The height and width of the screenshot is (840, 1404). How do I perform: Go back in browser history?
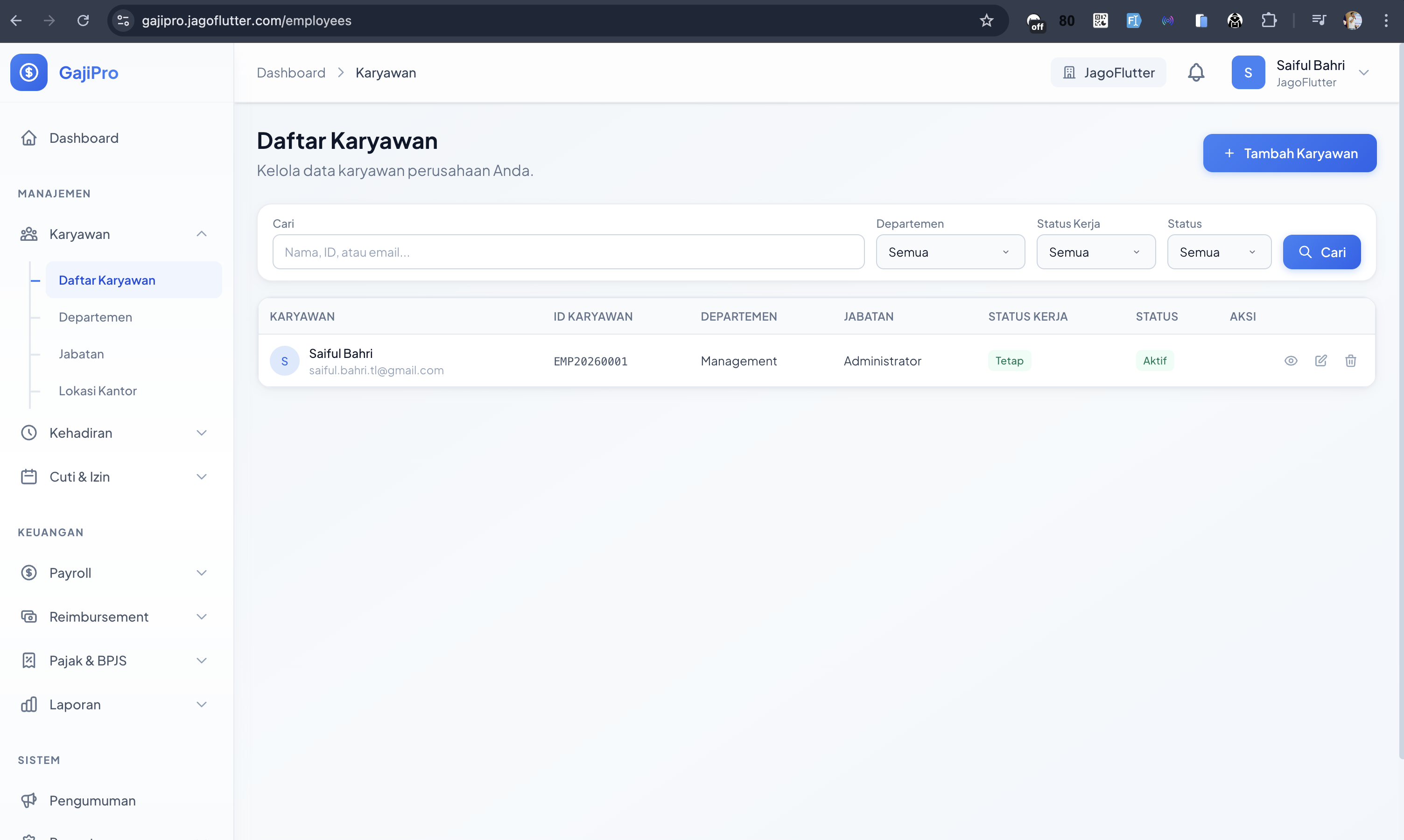(x=16, y=21)
